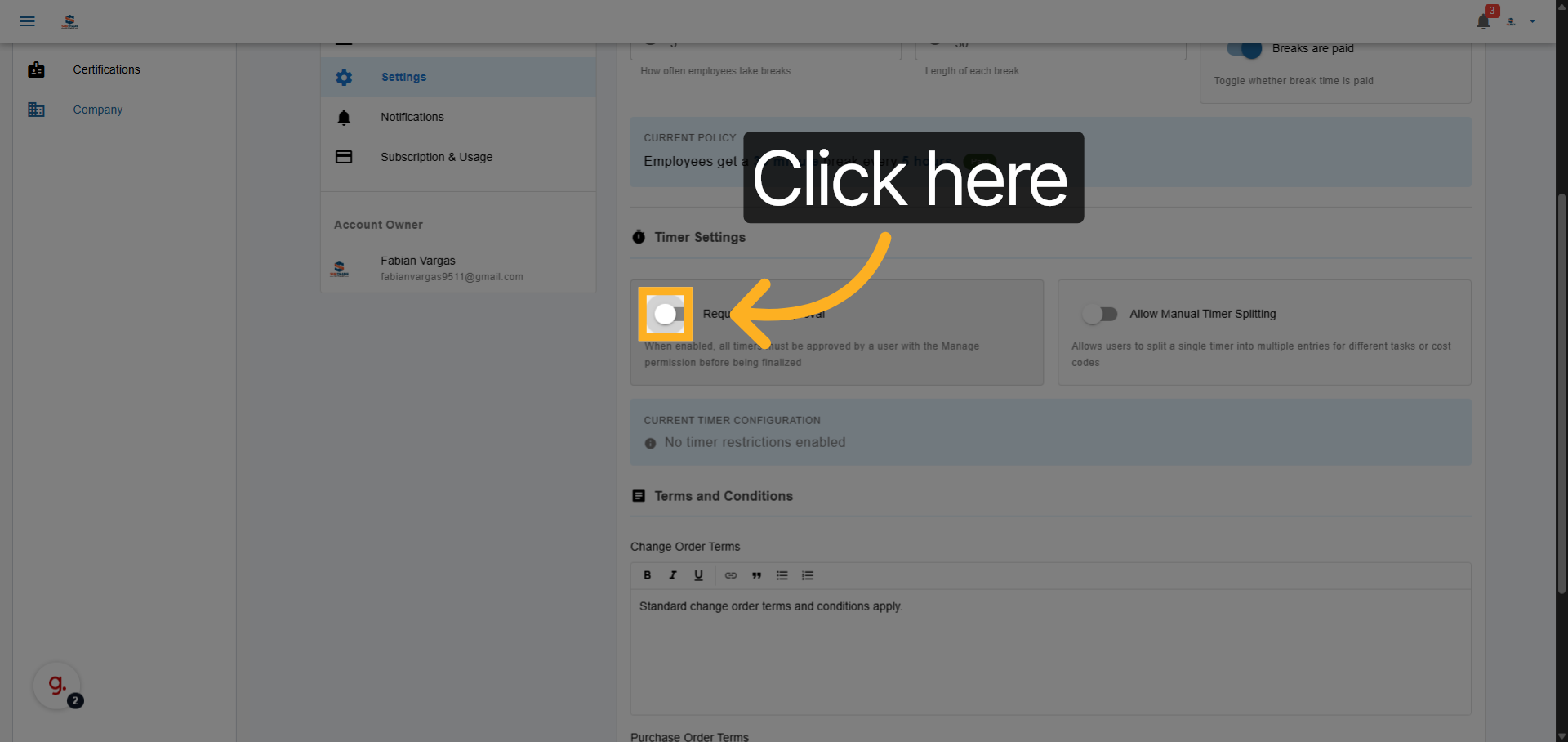Image resolution: width=1568 pixels, height=742 pixels.
Task: Enable the Require Timer Approval checkbox
Action: (x=665, y=314)
